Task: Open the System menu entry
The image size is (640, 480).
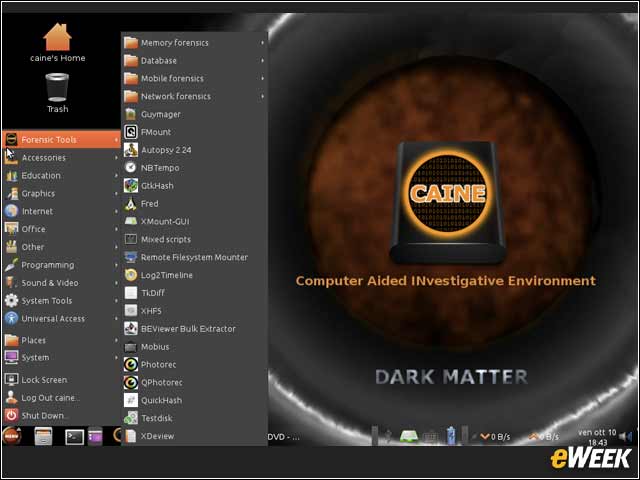Action: click(62, 358)
